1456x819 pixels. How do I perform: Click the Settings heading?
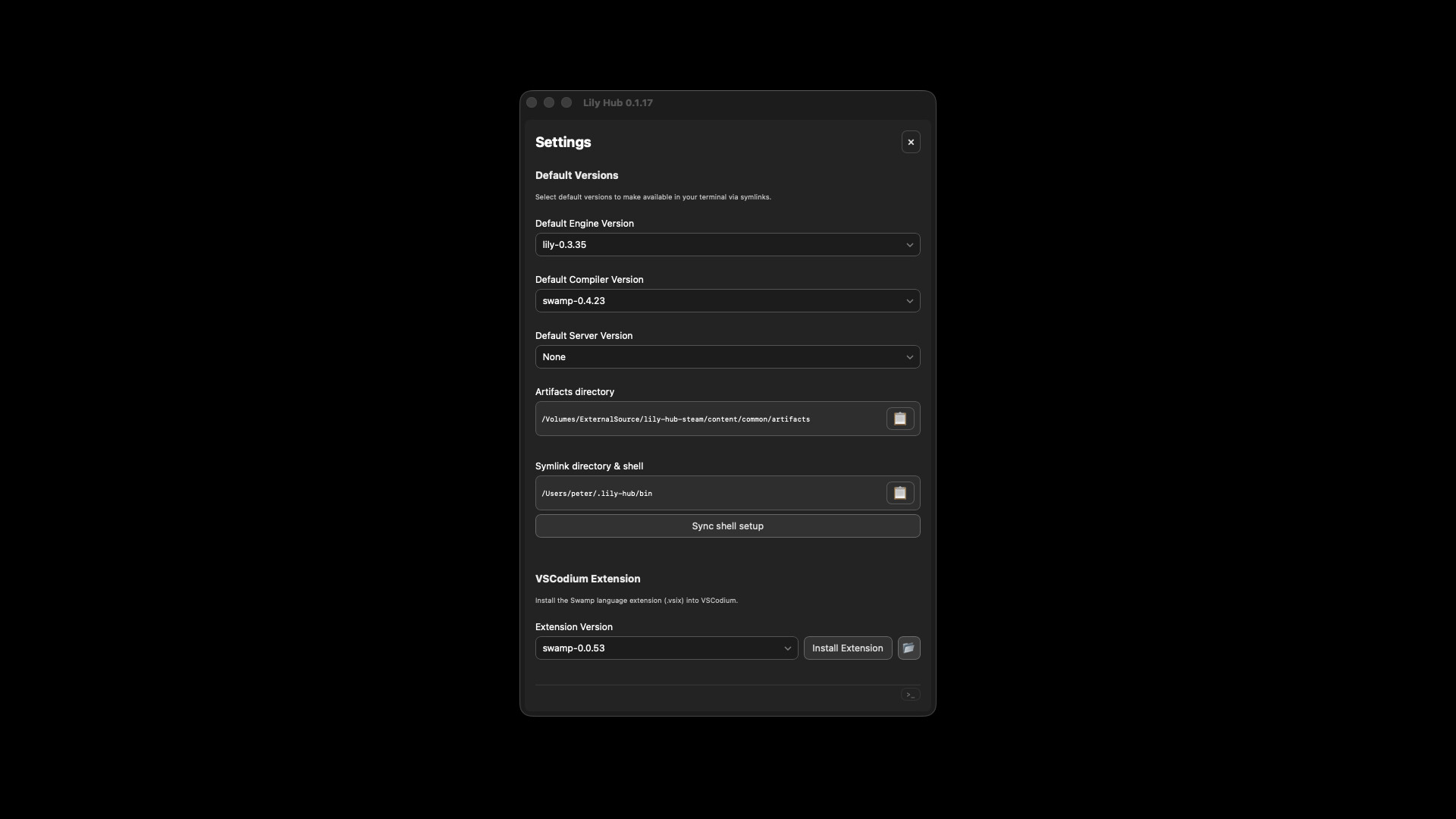pyautogui.click(x=563, y=143)
